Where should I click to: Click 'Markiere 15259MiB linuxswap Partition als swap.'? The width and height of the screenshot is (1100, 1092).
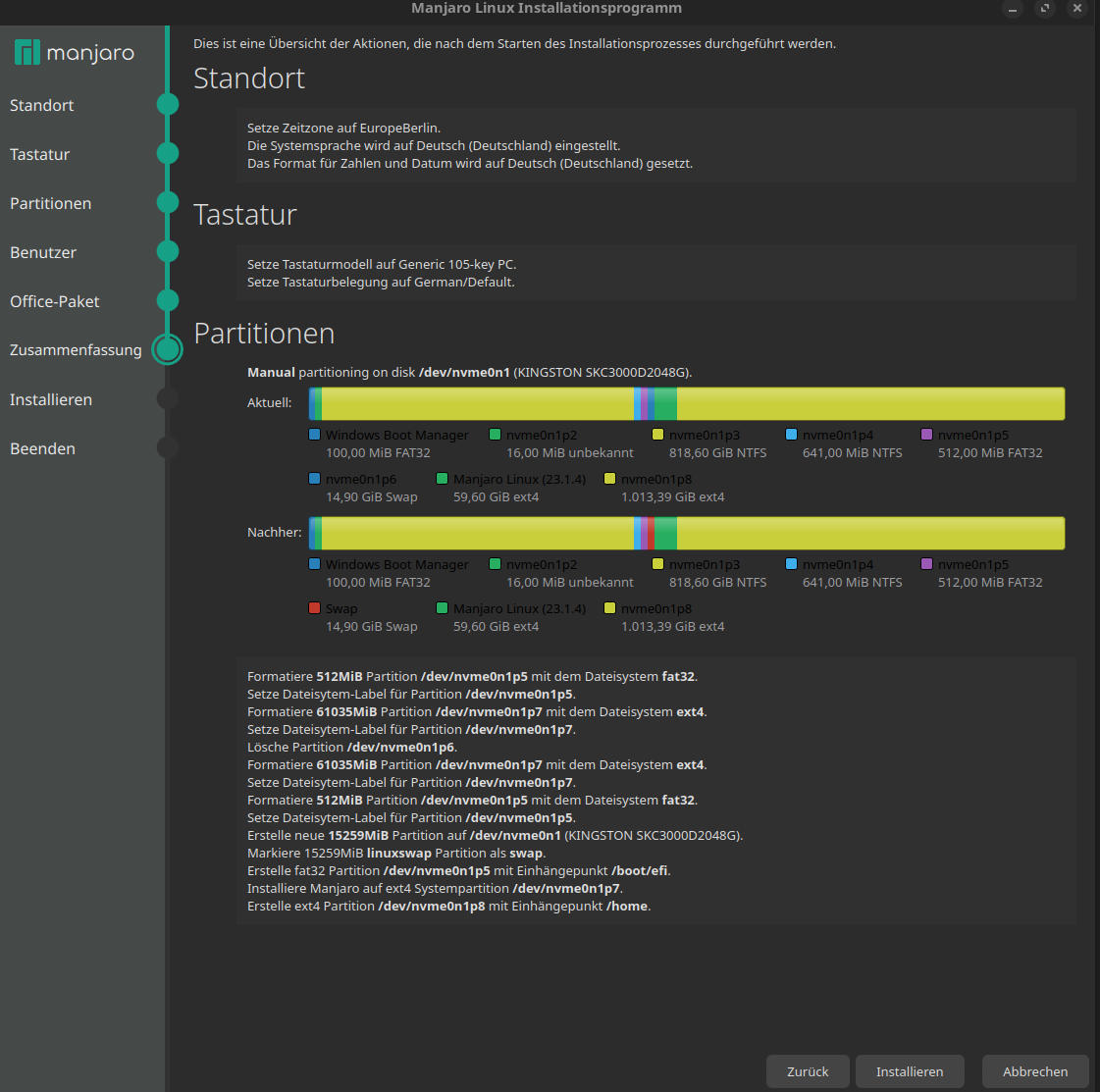tap(396, 853)
